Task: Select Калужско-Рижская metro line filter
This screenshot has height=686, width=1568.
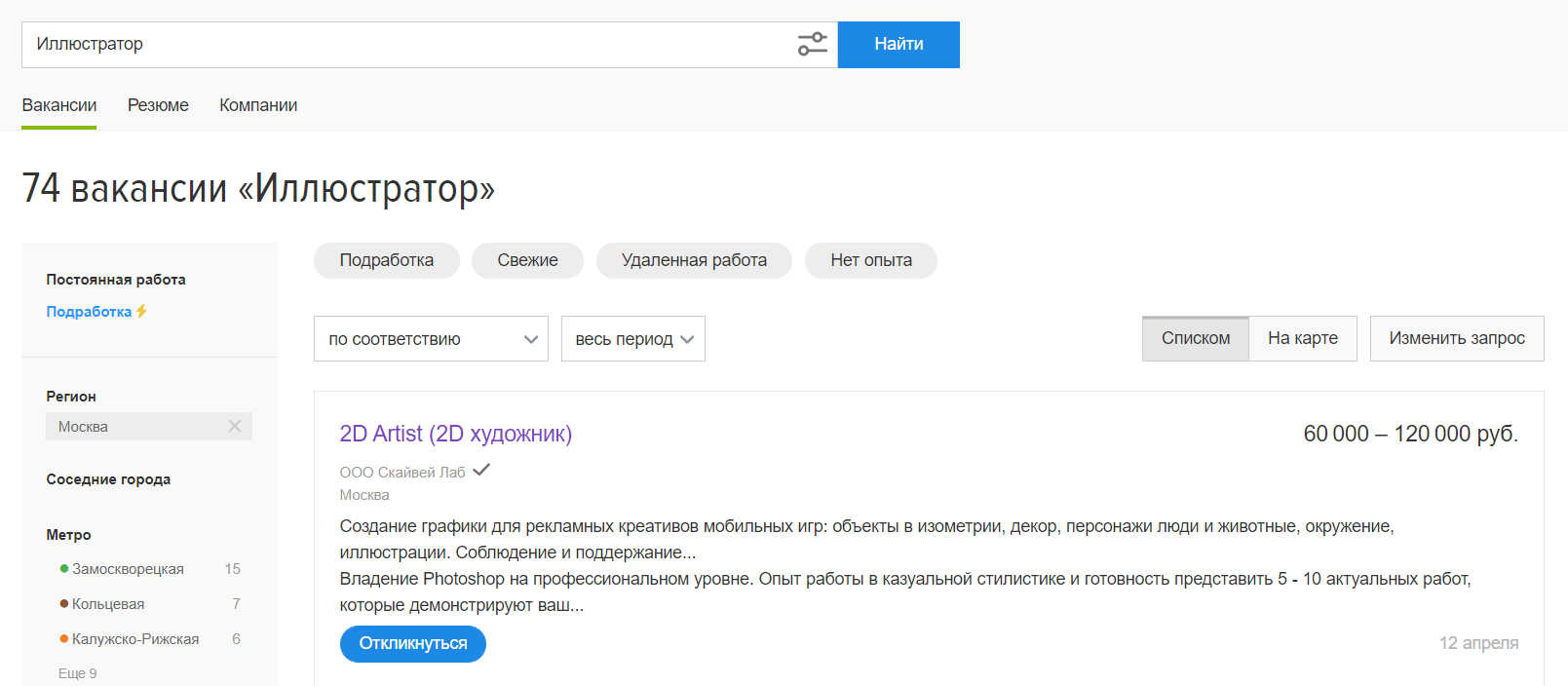Action: pos(134,639)
